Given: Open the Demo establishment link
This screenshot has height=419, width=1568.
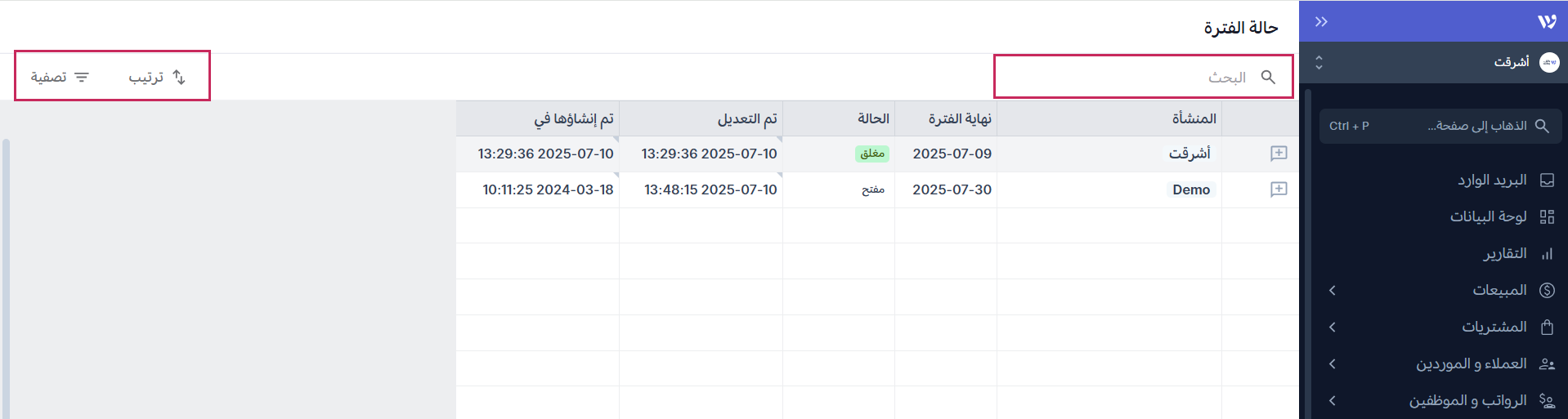Looking at the screenshot, I should pyautogui.click(x=1191, y=189).
